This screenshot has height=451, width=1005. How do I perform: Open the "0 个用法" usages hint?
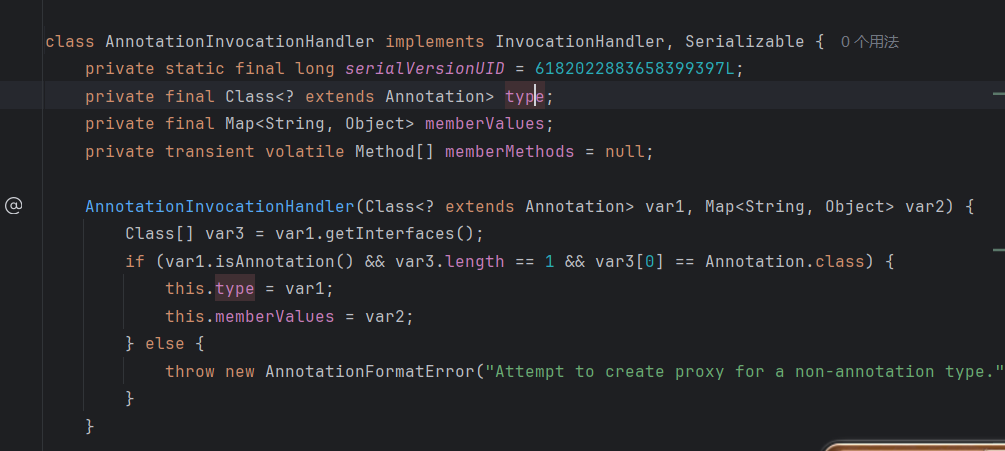(870, 42)
